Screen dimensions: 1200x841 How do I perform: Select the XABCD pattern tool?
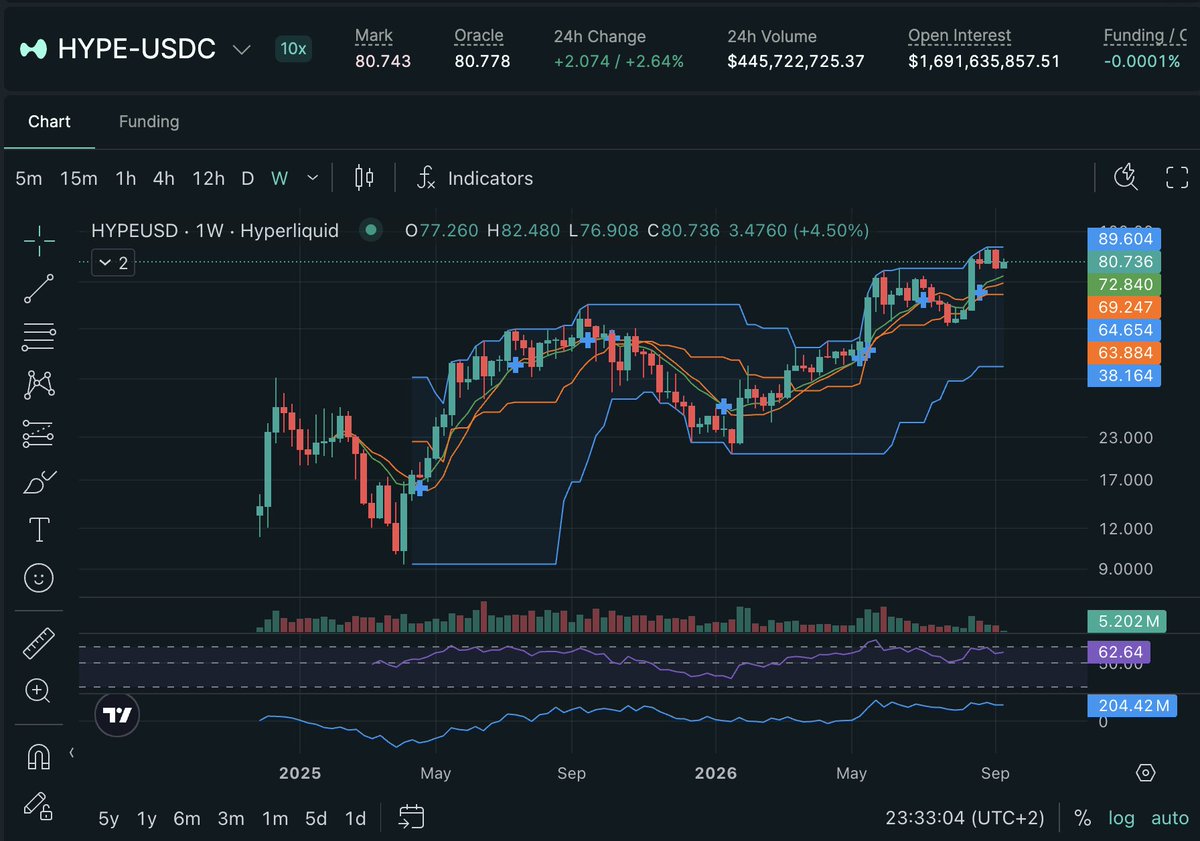coord(39,384)
